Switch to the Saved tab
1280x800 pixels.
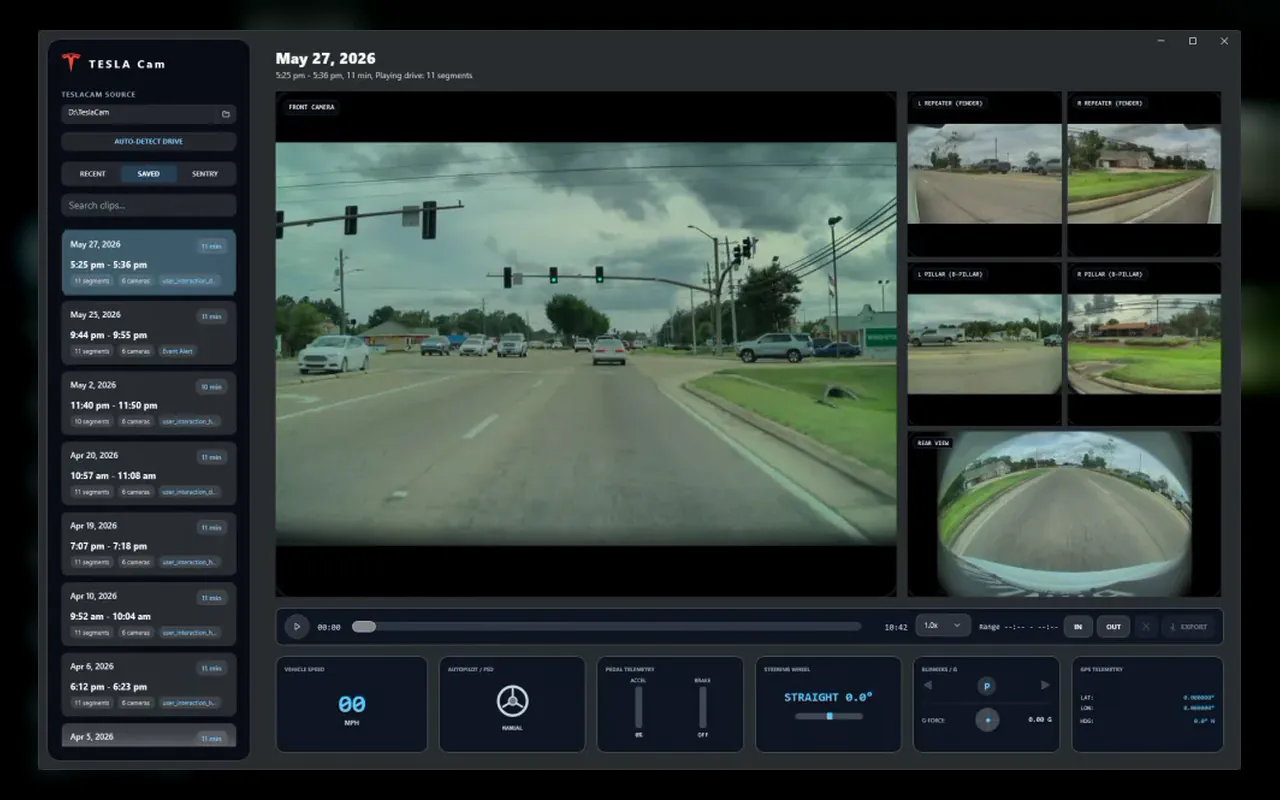pos(148,174)
